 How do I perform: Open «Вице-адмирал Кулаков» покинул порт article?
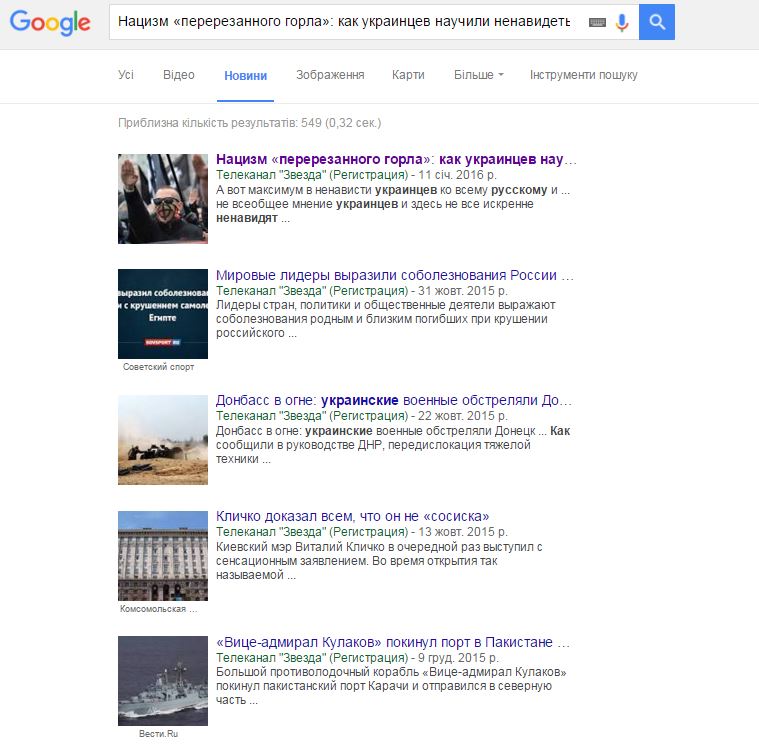[x=394, y=642]
